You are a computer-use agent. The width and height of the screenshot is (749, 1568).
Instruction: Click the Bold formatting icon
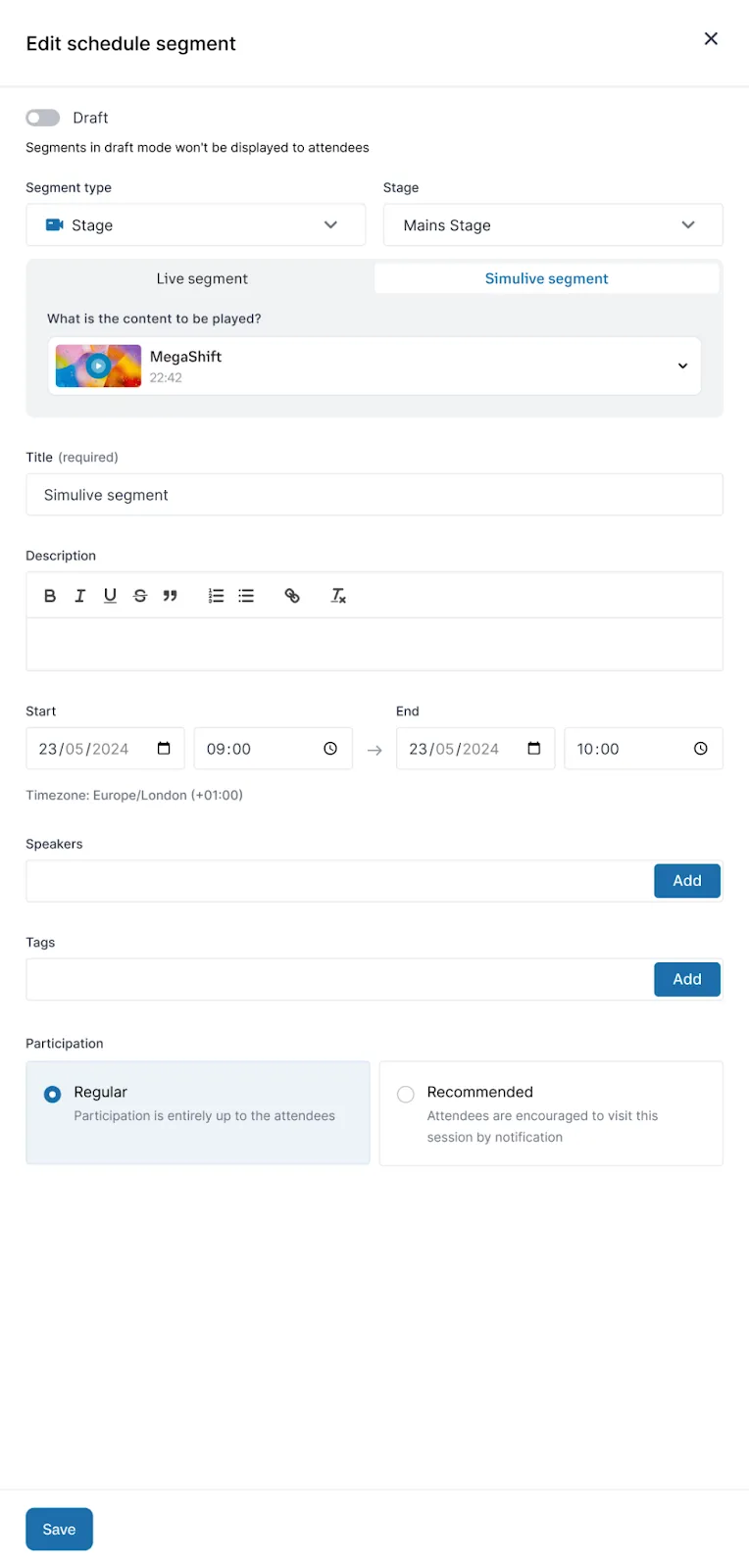click(50, 596)
